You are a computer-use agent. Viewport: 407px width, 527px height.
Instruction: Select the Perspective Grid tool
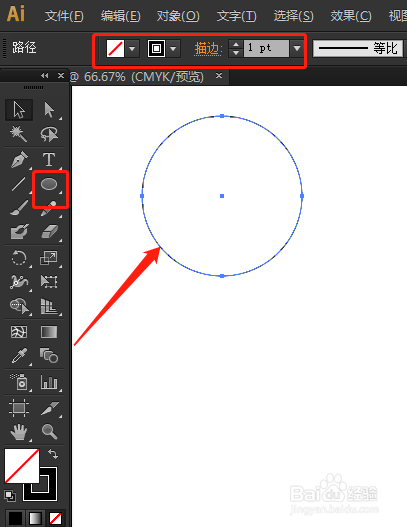[x=49, y=306]
